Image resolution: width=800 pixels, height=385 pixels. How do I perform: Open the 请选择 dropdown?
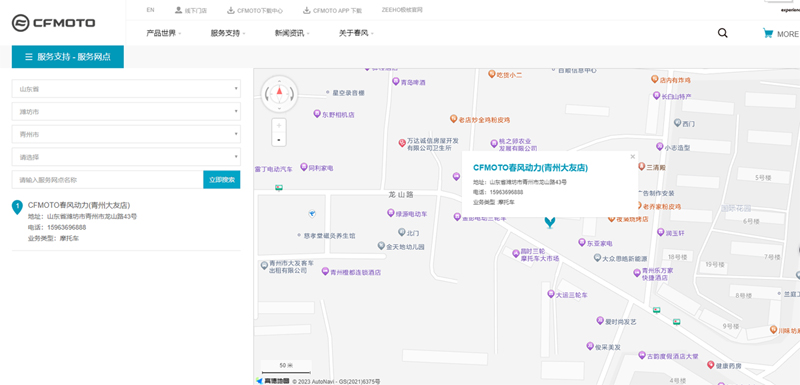[x=126, y=157]
